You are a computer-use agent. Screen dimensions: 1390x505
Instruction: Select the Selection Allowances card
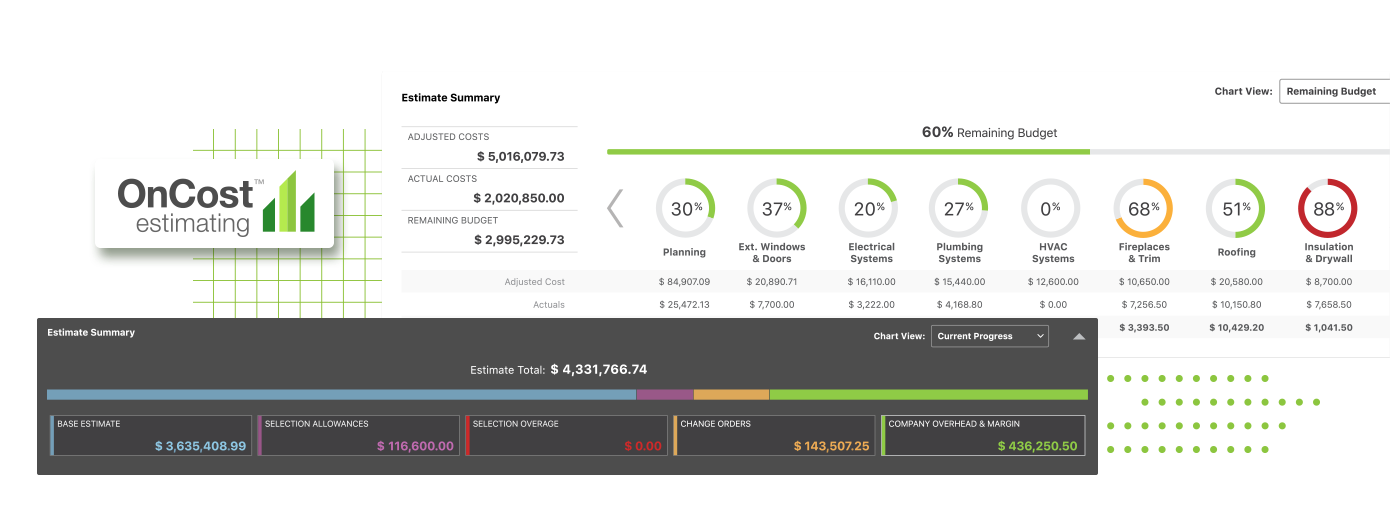(359, 436)
